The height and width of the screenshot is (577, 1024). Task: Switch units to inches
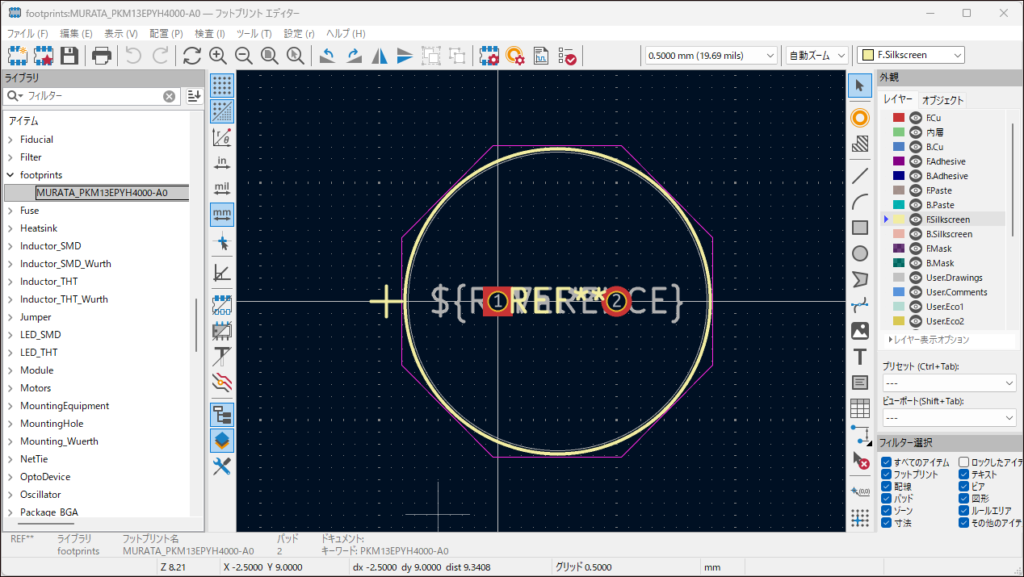pyautogui.click(x=222, y=162)
